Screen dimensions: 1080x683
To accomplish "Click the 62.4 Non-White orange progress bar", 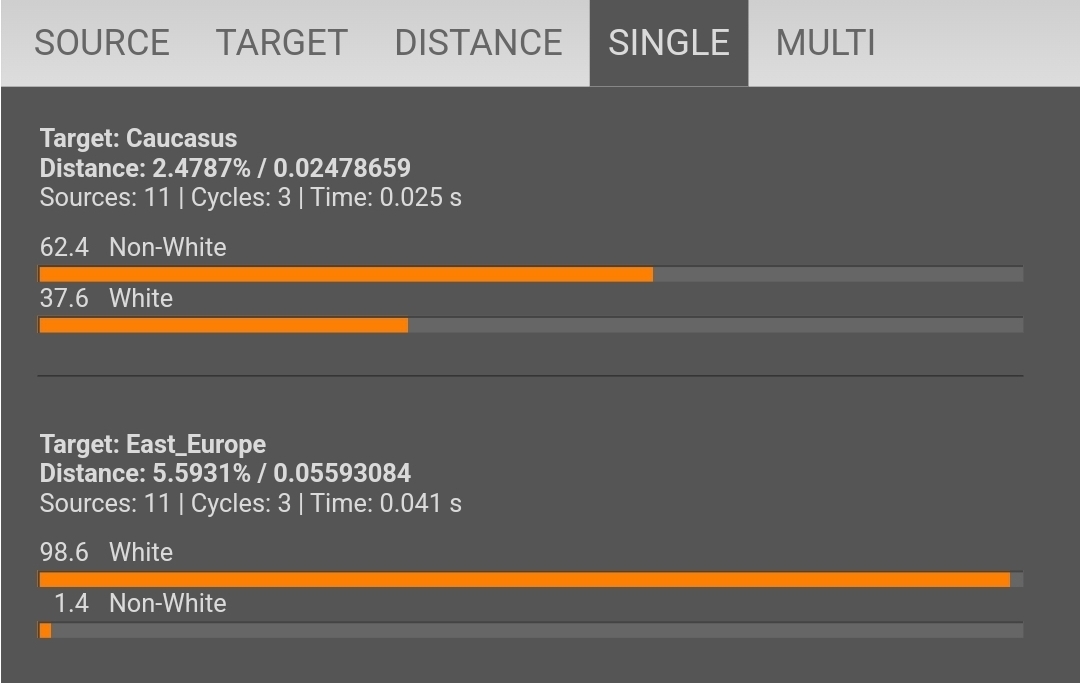I will point(345,274).
